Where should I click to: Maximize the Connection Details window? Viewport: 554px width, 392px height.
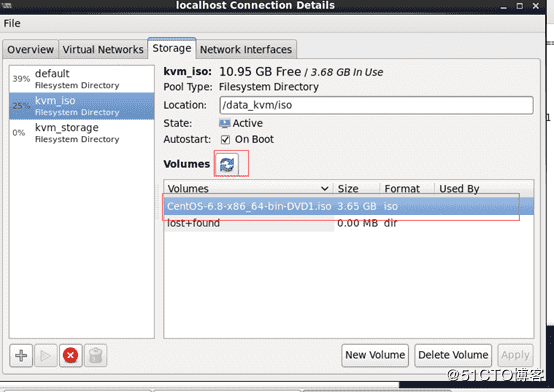(x=519, y=6)
